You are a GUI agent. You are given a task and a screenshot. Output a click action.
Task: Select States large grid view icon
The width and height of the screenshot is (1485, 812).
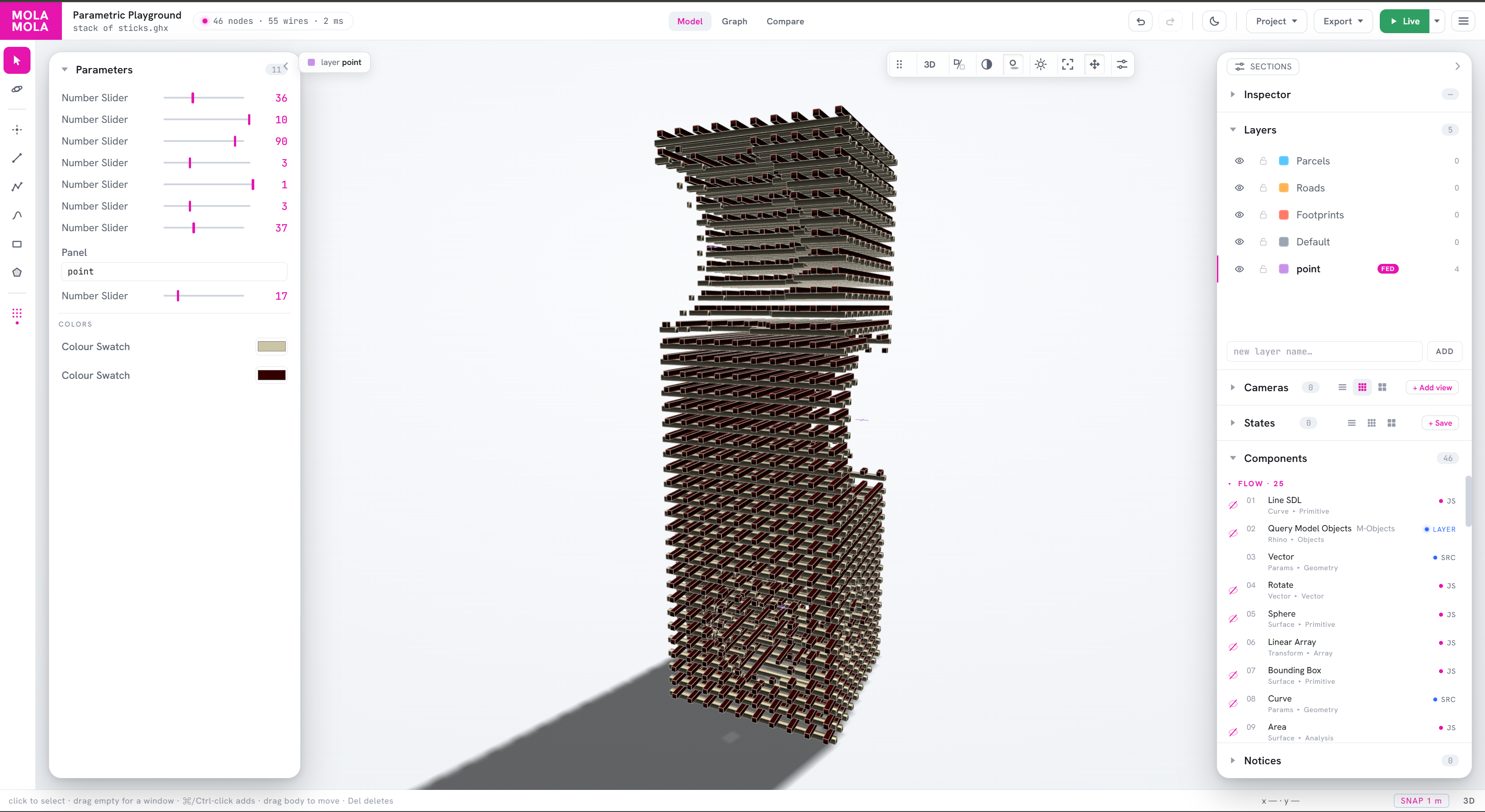[x=1392, y=423]
